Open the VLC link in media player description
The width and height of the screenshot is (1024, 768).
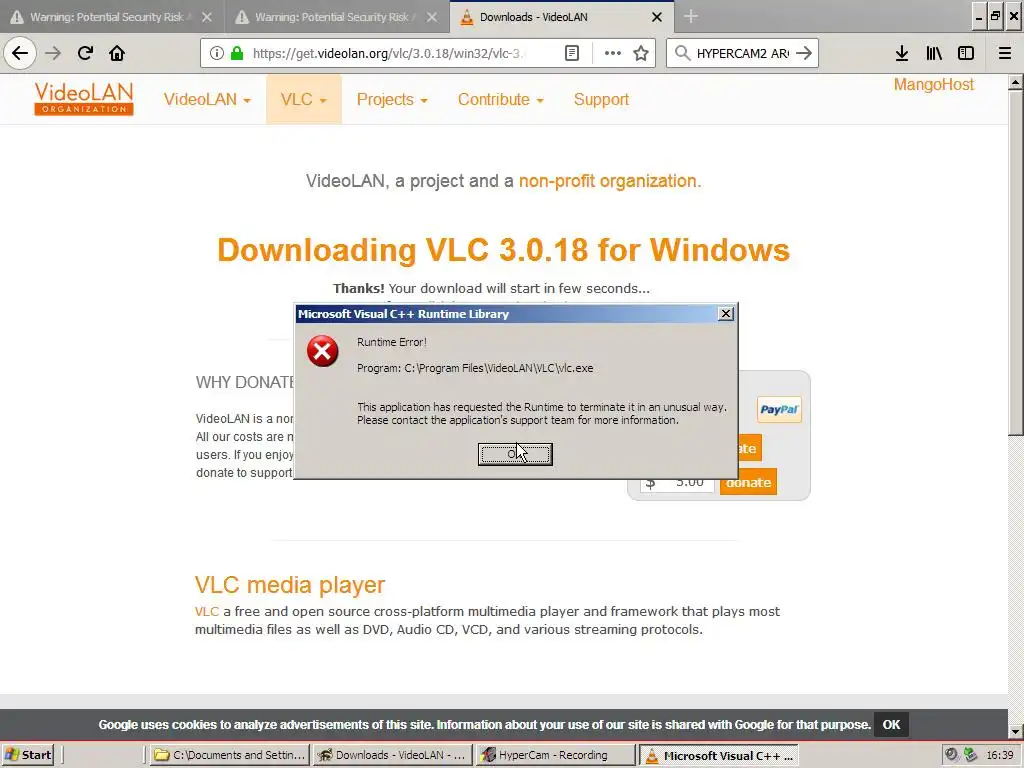click(x=207, y=612)
